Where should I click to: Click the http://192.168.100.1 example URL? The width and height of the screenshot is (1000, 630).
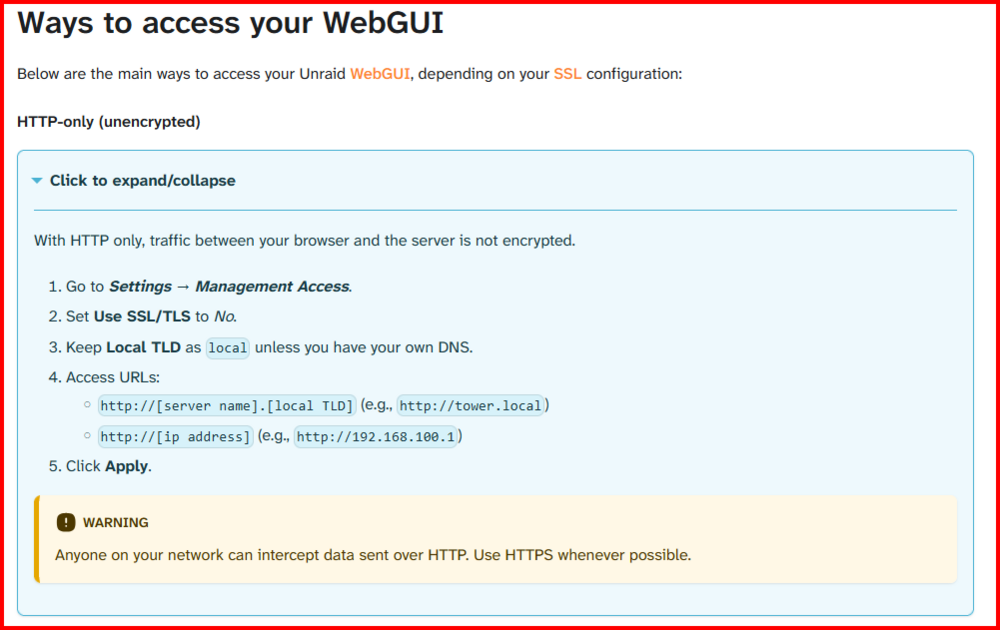click(x=376, y=437)
